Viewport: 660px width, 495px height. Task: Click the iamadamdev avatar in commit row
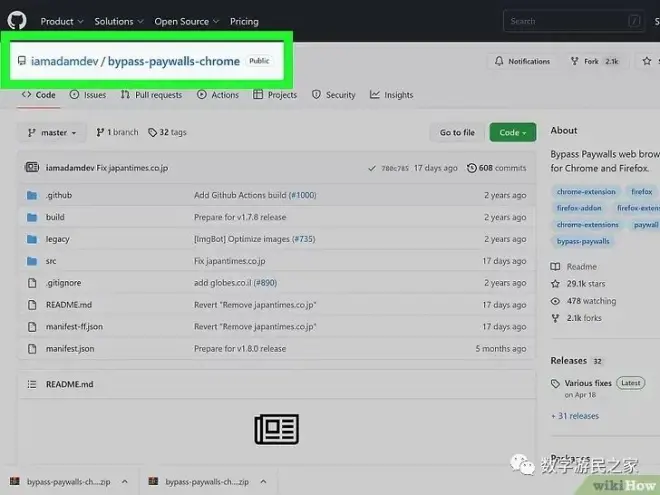pos(32,168)
